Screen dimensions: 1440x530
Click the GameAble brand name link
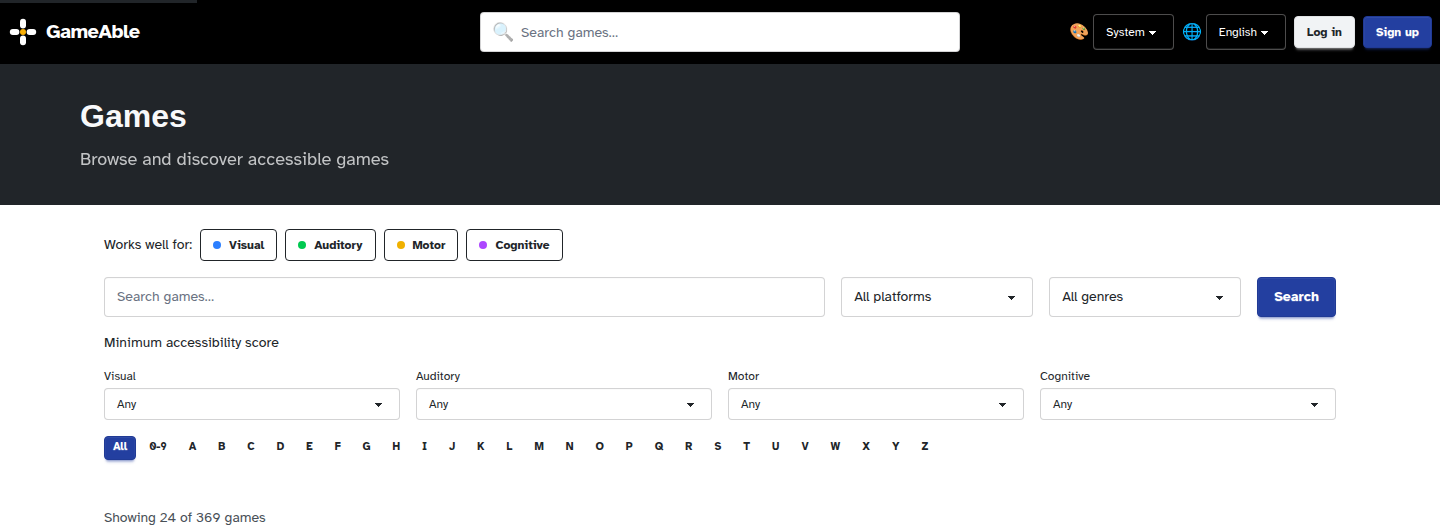(x=93, y=32)
